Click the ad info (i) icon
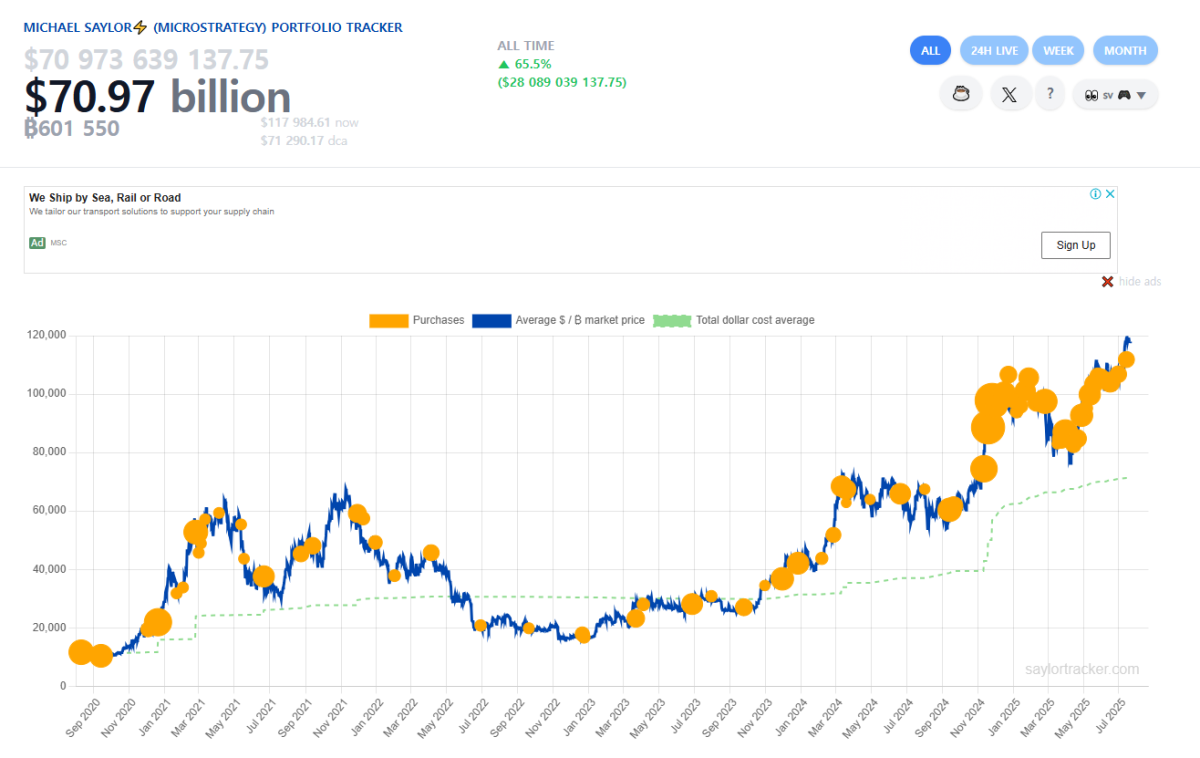 (x=1096, y=194)
